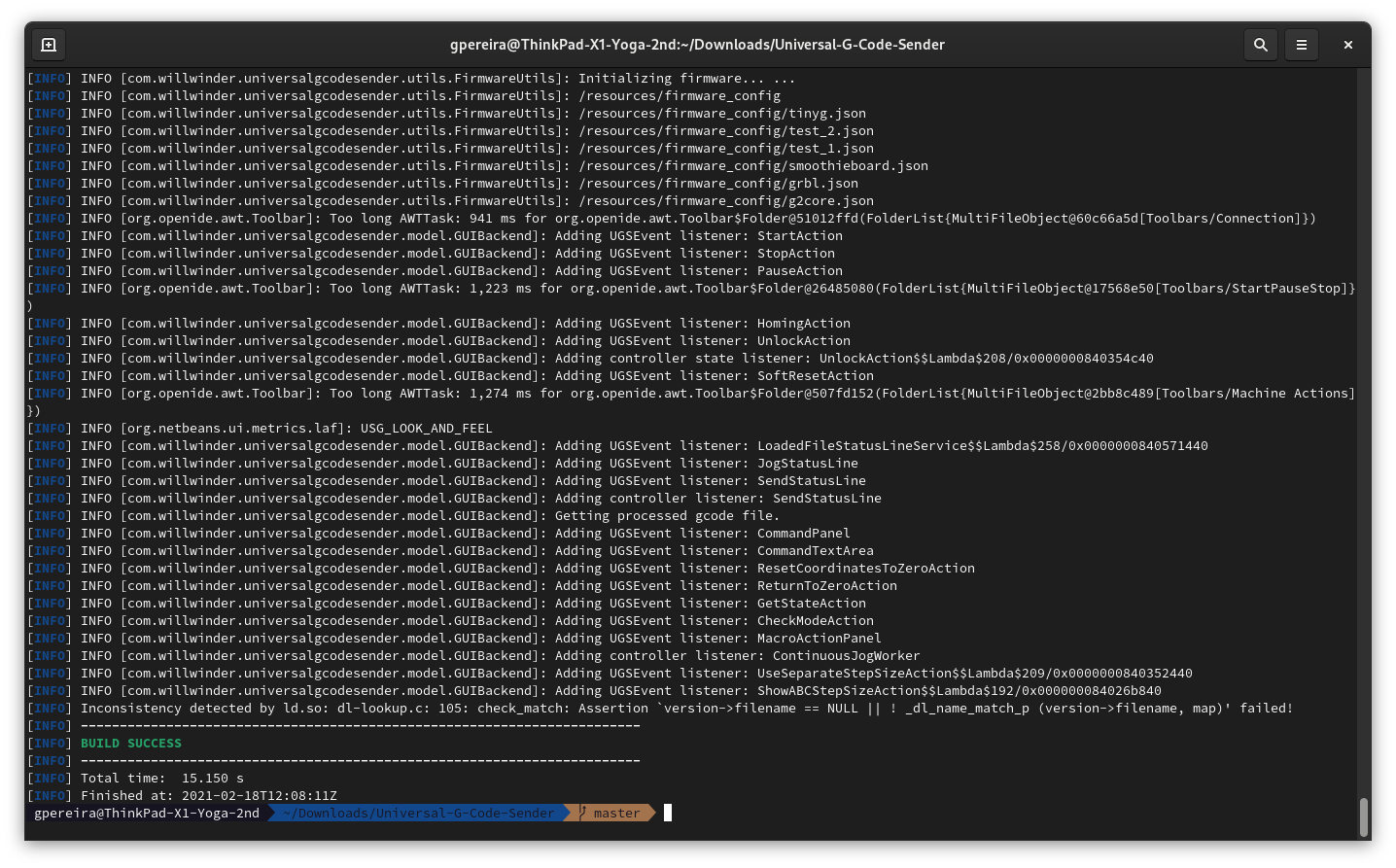Click the ld.so assertion failure message

click(681, 708)
